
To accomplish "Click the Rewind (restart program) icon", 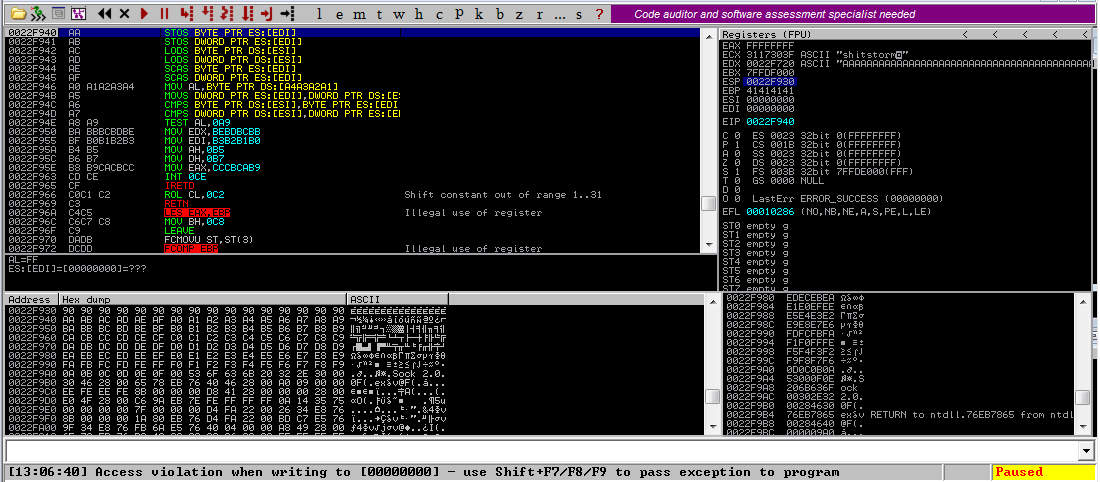I will [x=105, y=14].
